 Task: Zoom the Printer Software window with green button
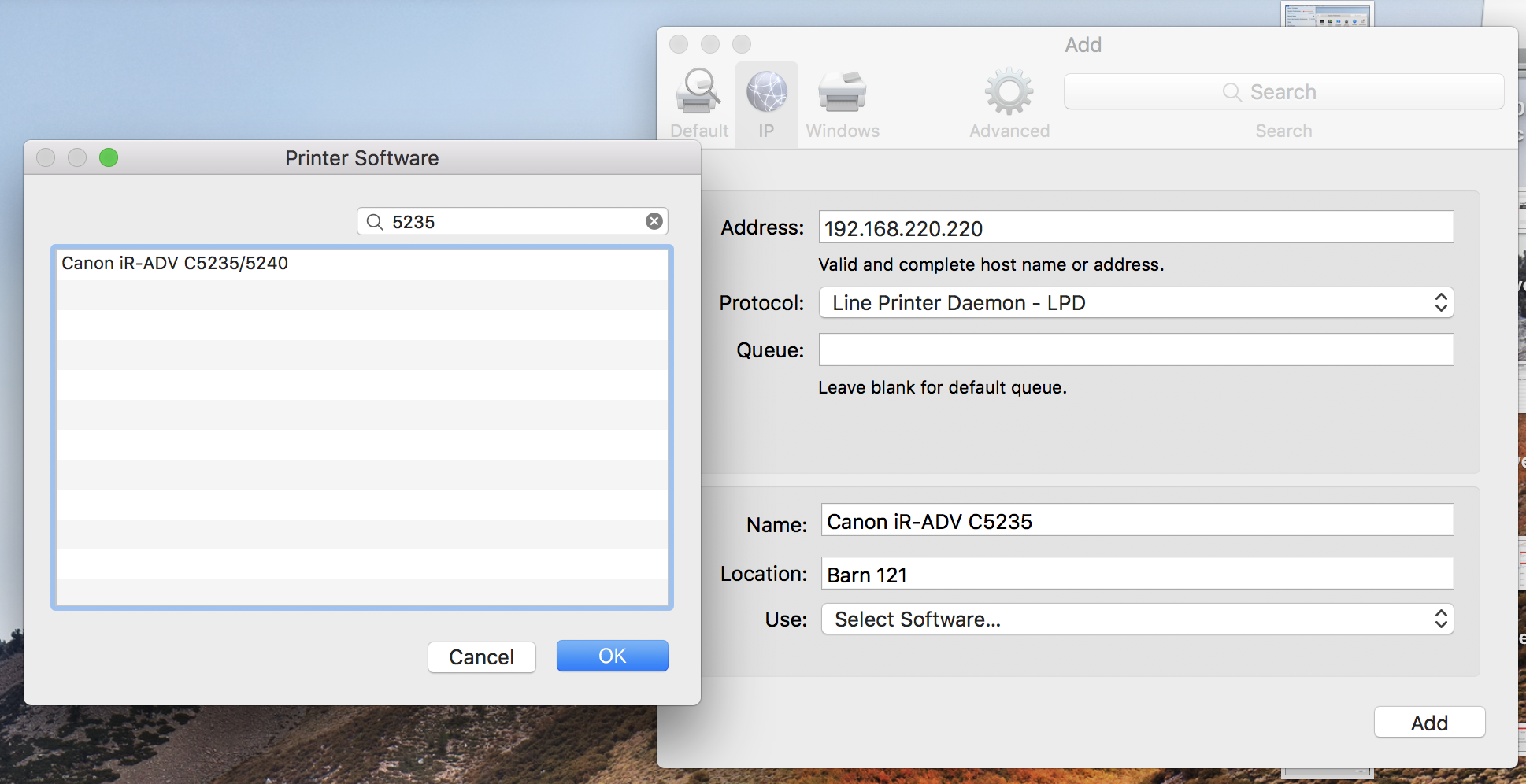(x=109, y=157)
